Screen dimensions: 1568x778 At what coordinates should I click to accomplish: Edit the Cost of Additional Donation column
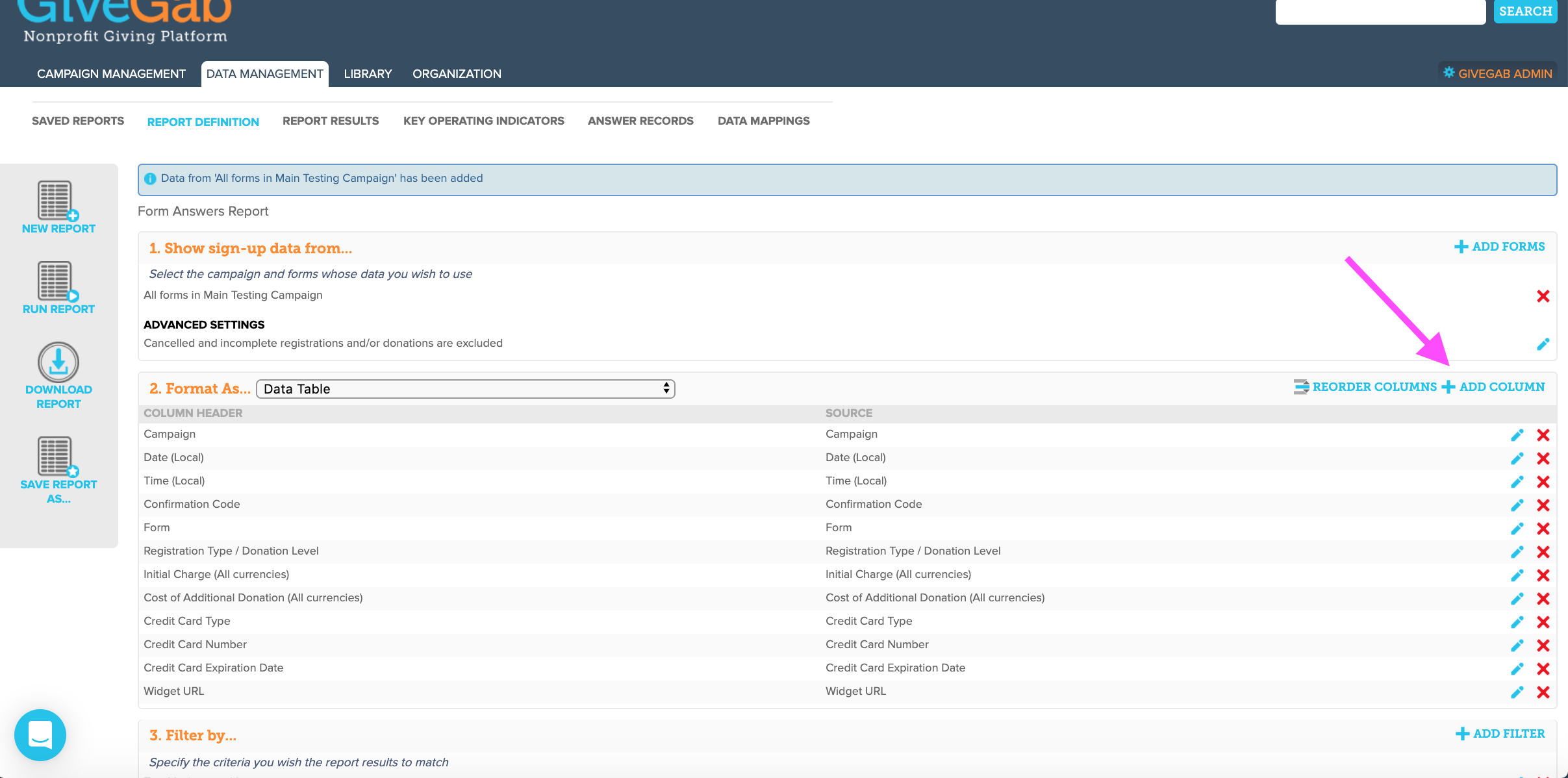1517,599
